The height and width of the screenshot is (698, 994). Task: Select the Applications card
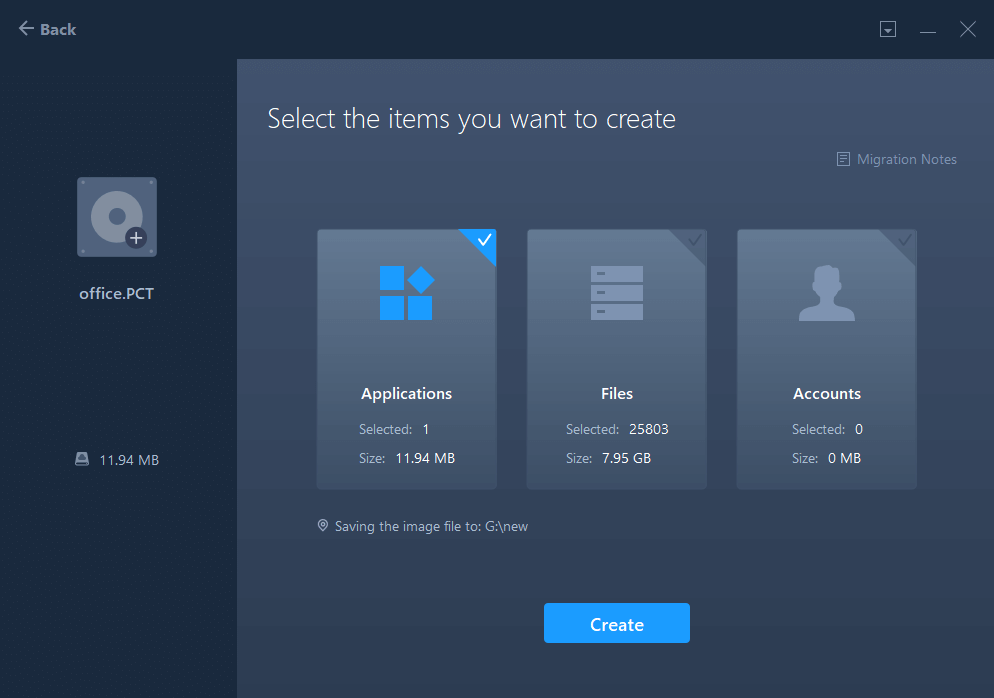point(406,360)
